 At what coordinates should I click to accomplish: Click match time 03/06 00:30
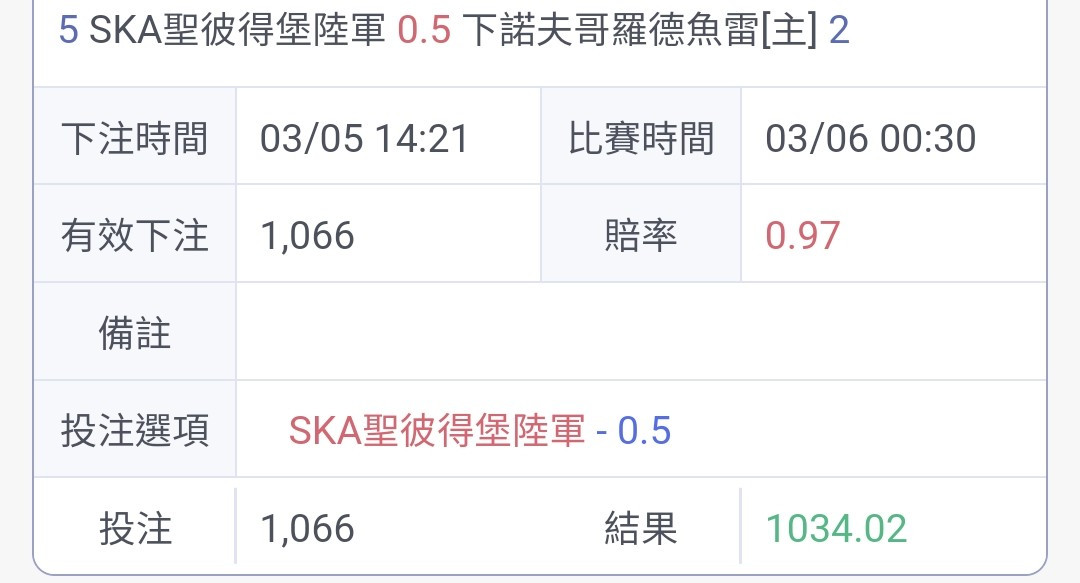tap(871, 138)
